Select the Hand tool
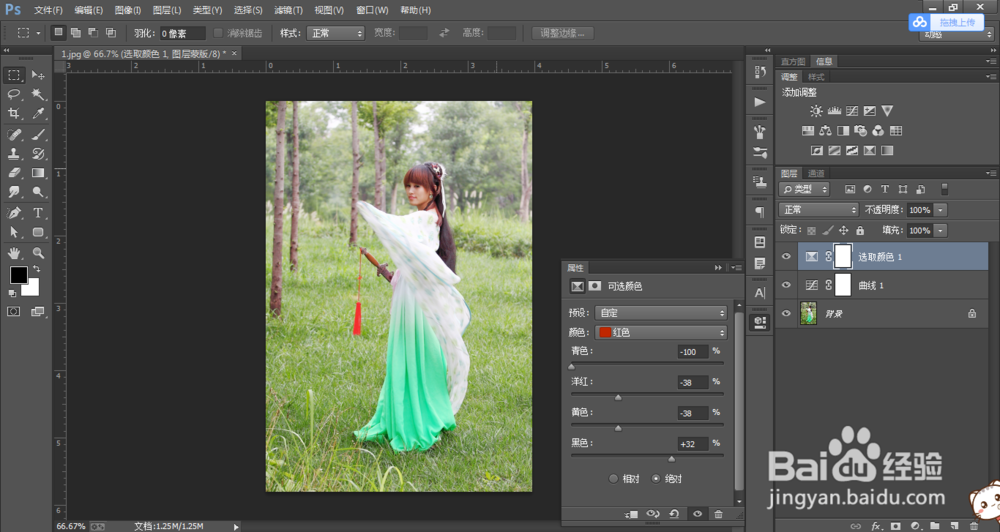 tap(13, 253)
